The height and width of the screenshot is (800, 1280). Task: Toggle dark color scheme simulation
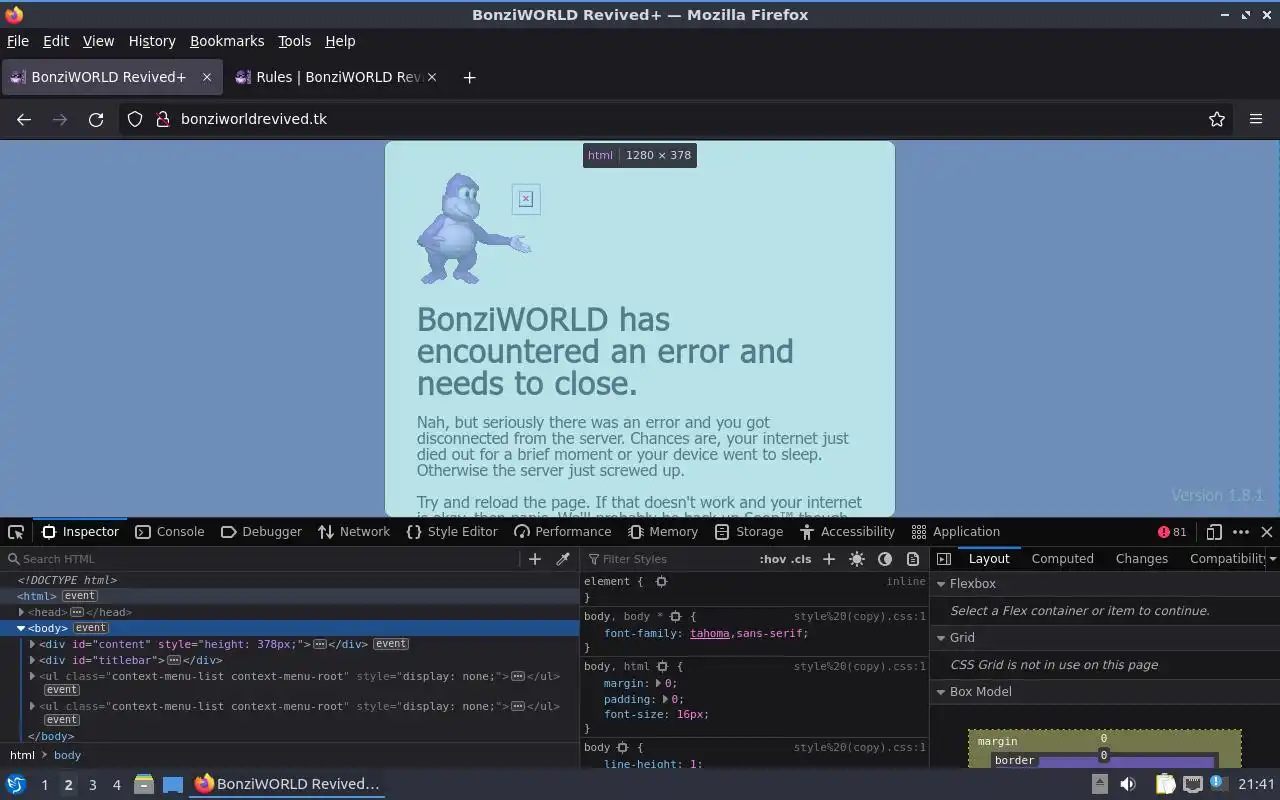click(885, 559)
